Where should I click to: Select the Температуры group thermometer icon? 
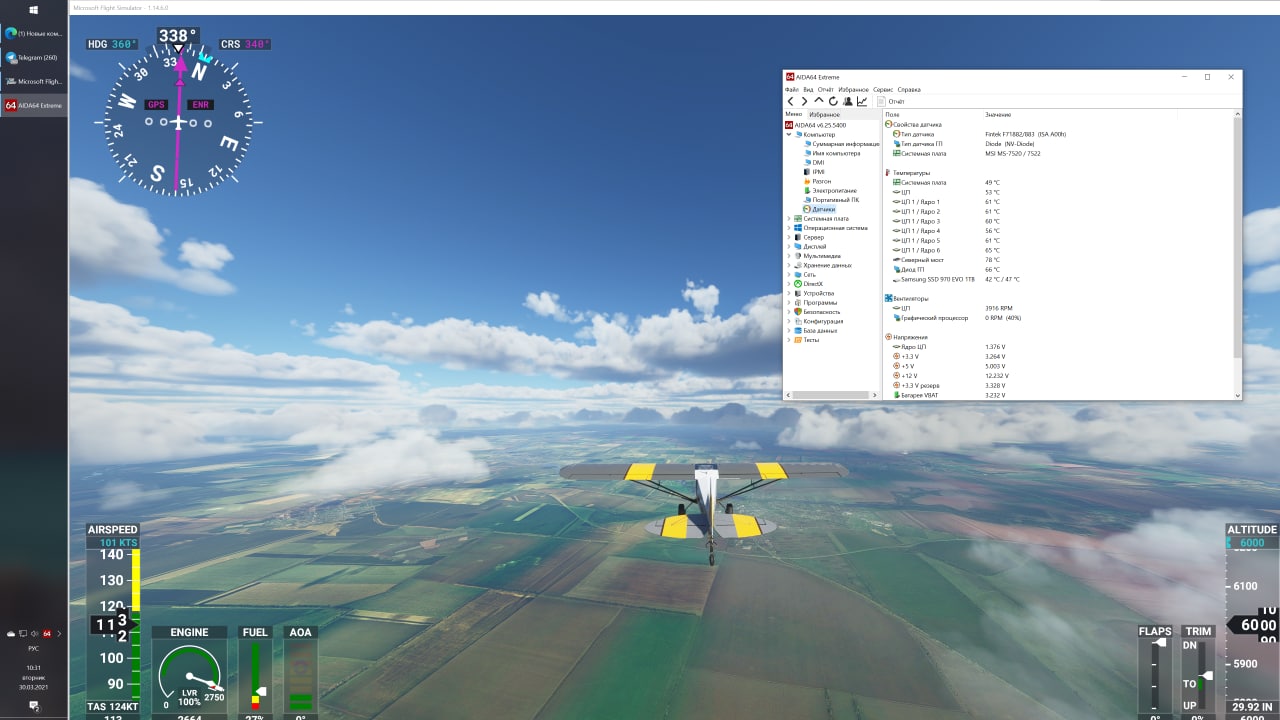tap(888, 173)
